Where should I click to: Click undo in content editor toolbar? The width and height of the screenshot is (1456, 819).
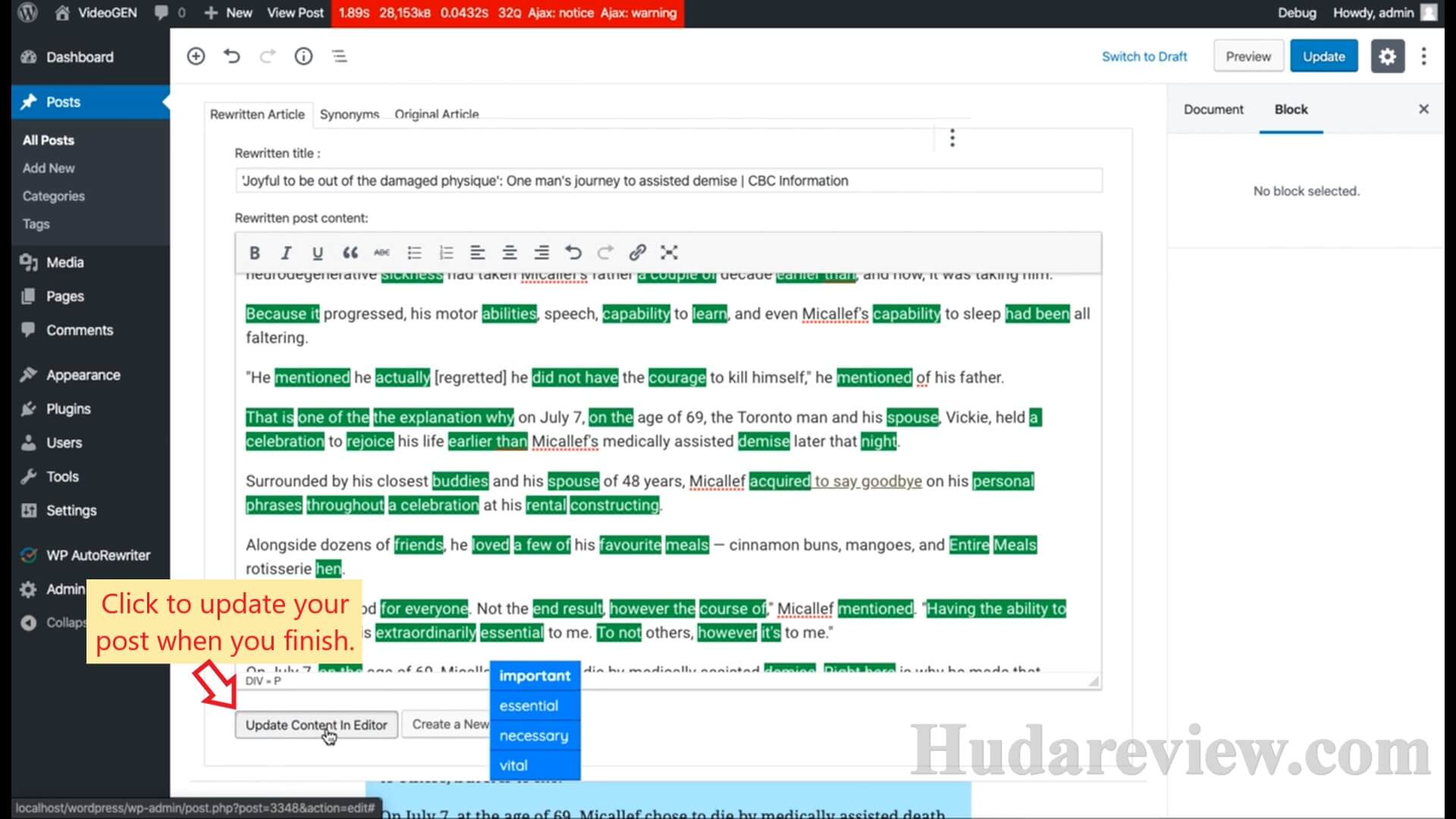pyautogui.click(x=573, y=253)
